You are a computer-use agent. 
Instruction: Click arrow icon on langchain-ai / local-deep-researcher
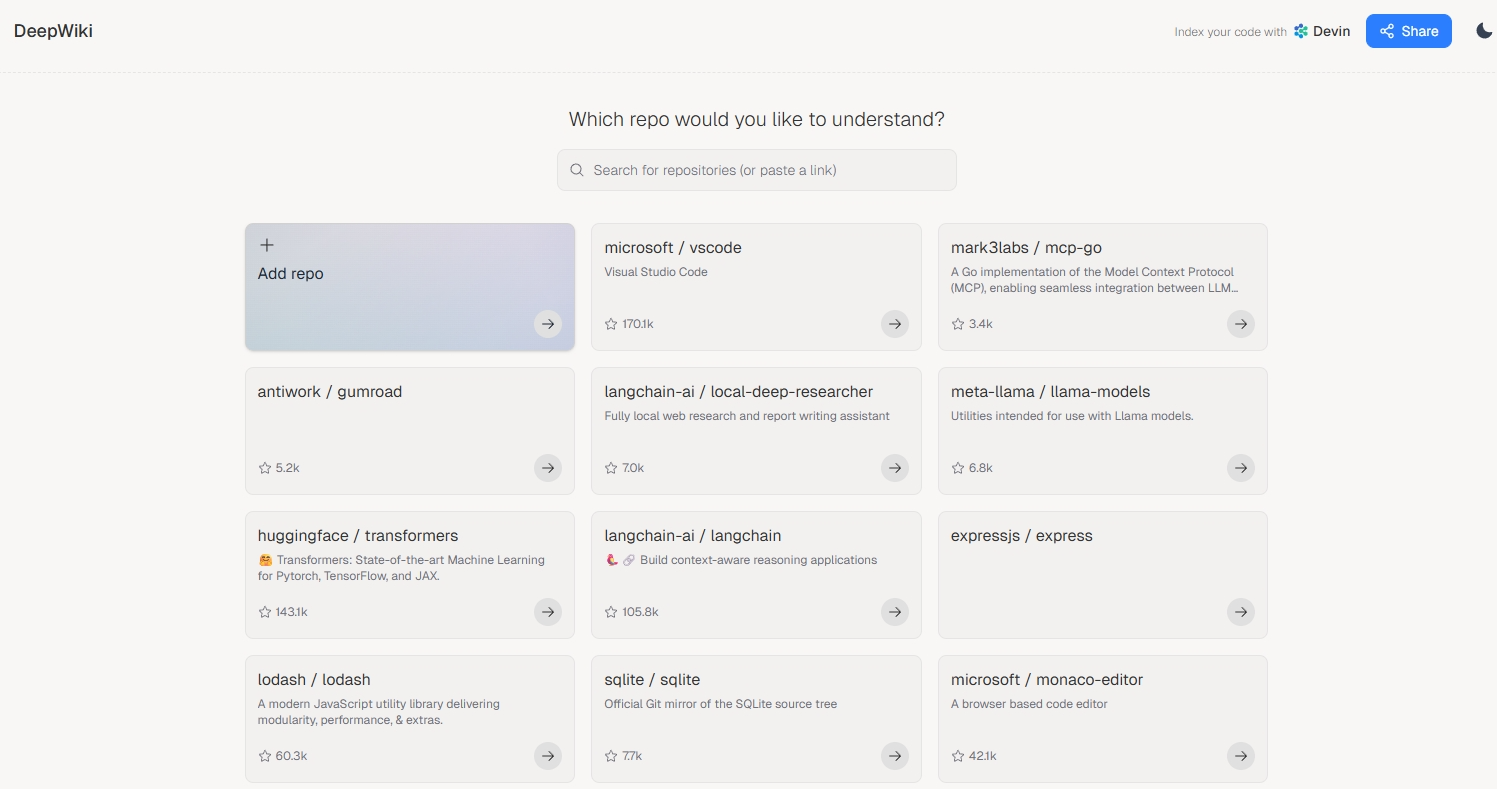[x=894, y=468]
